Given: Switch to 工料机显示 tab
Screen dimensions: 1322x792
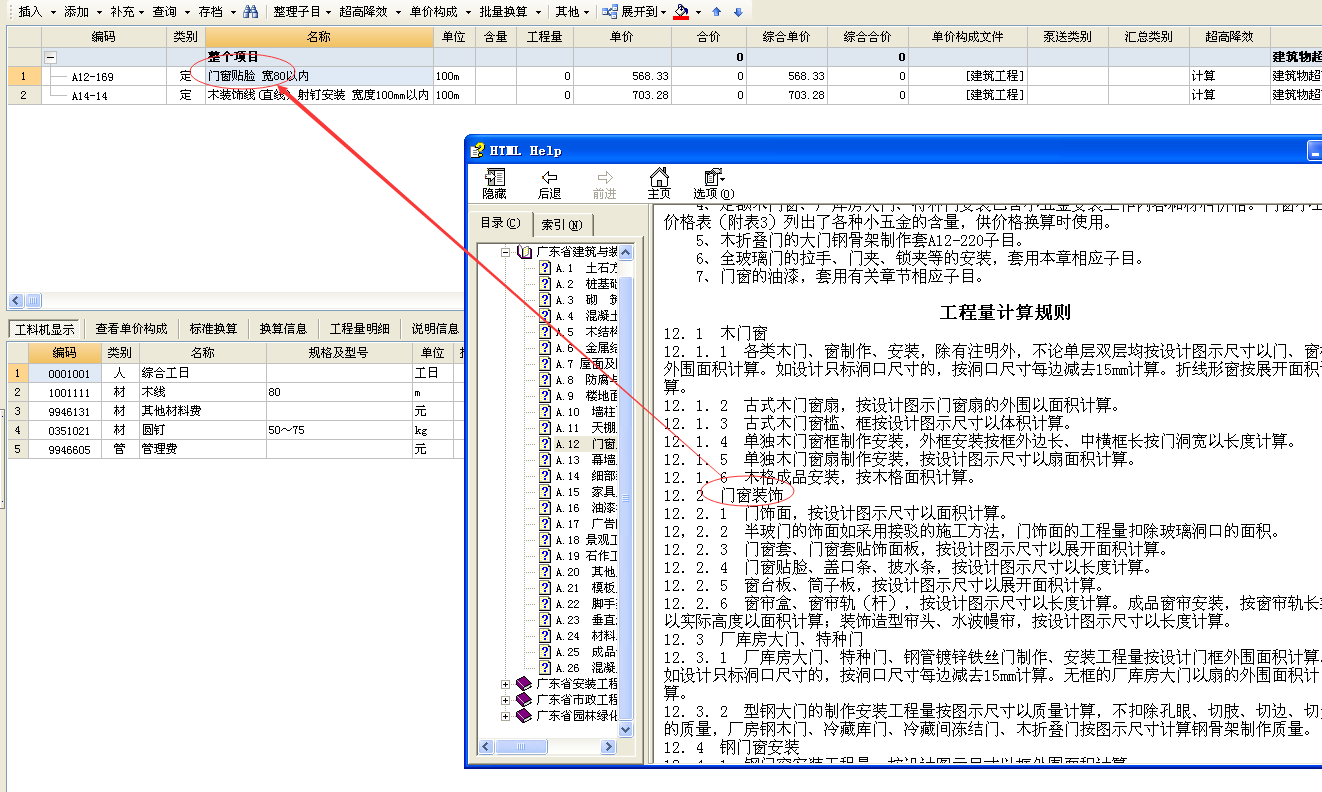Looking at the screenshot, I should click(45, 328).
